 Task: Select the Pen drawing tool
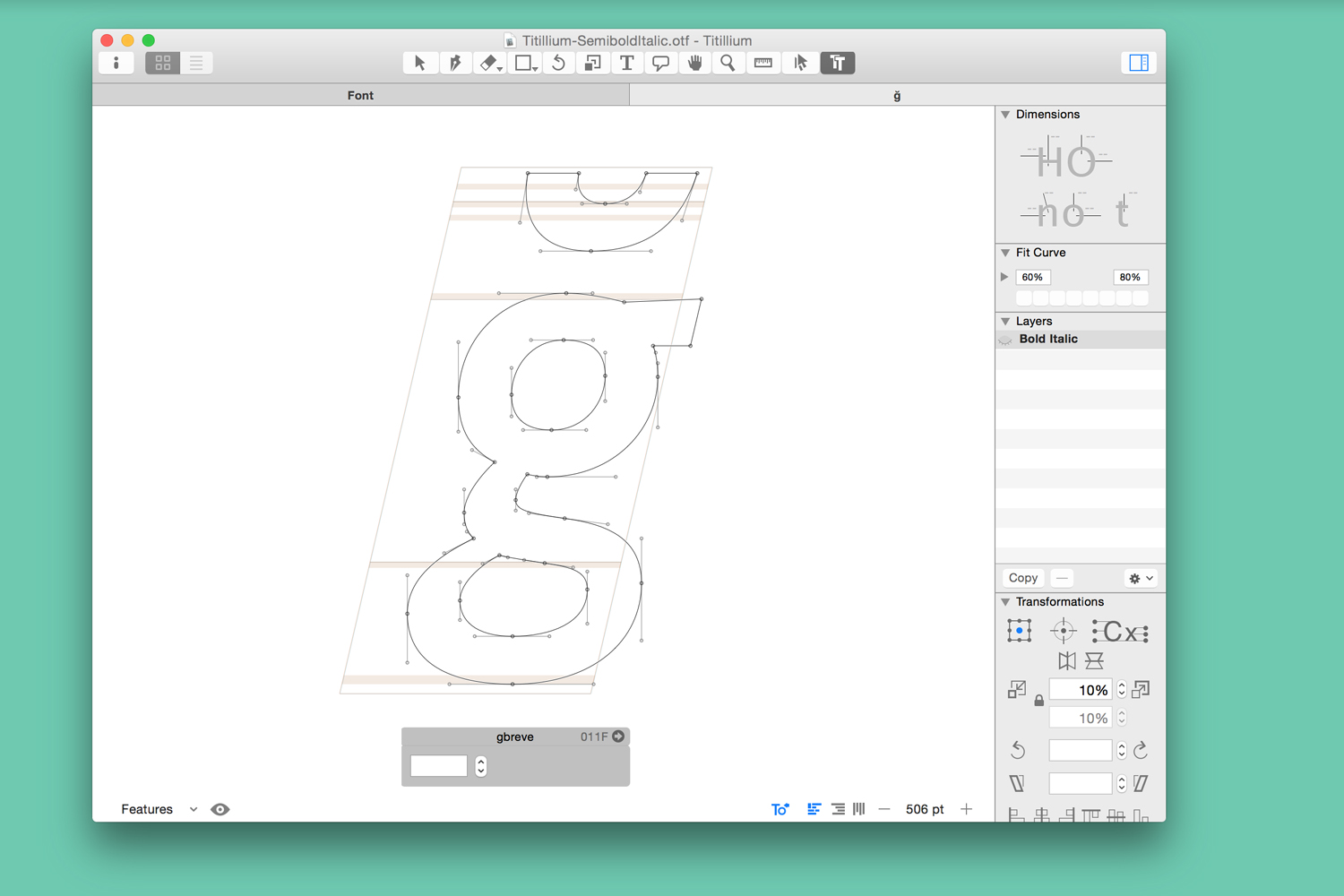click(x=455, y=63)
